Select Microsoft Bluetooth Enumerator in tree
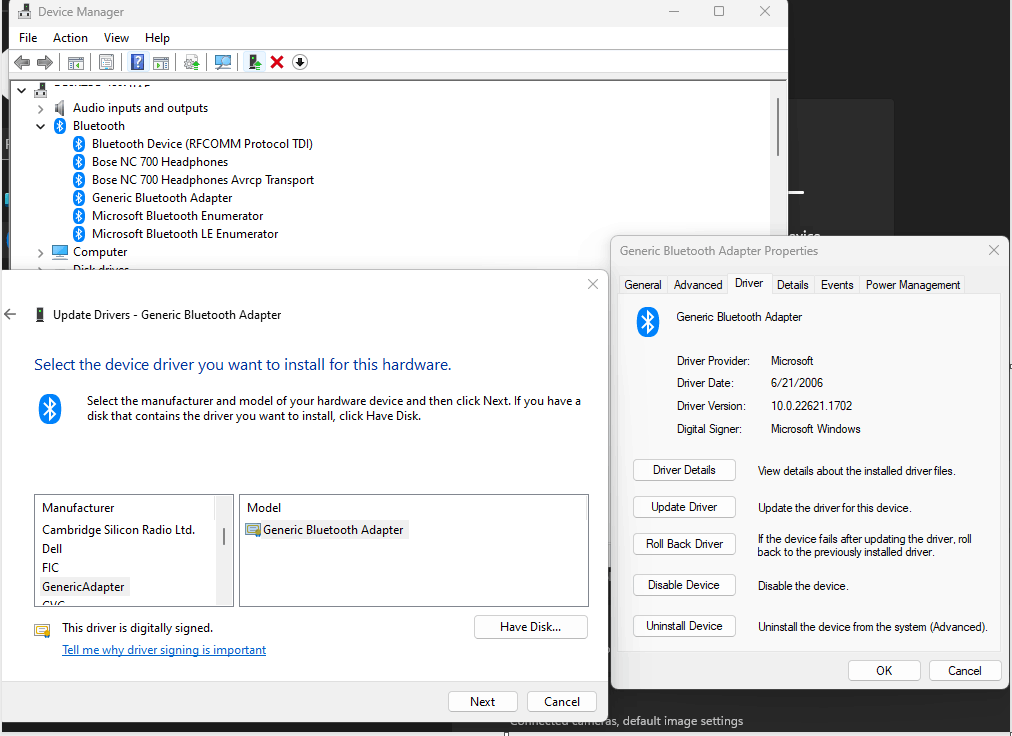The height and width of the screenshot is (736, 1012). click(x=177, y=216)
